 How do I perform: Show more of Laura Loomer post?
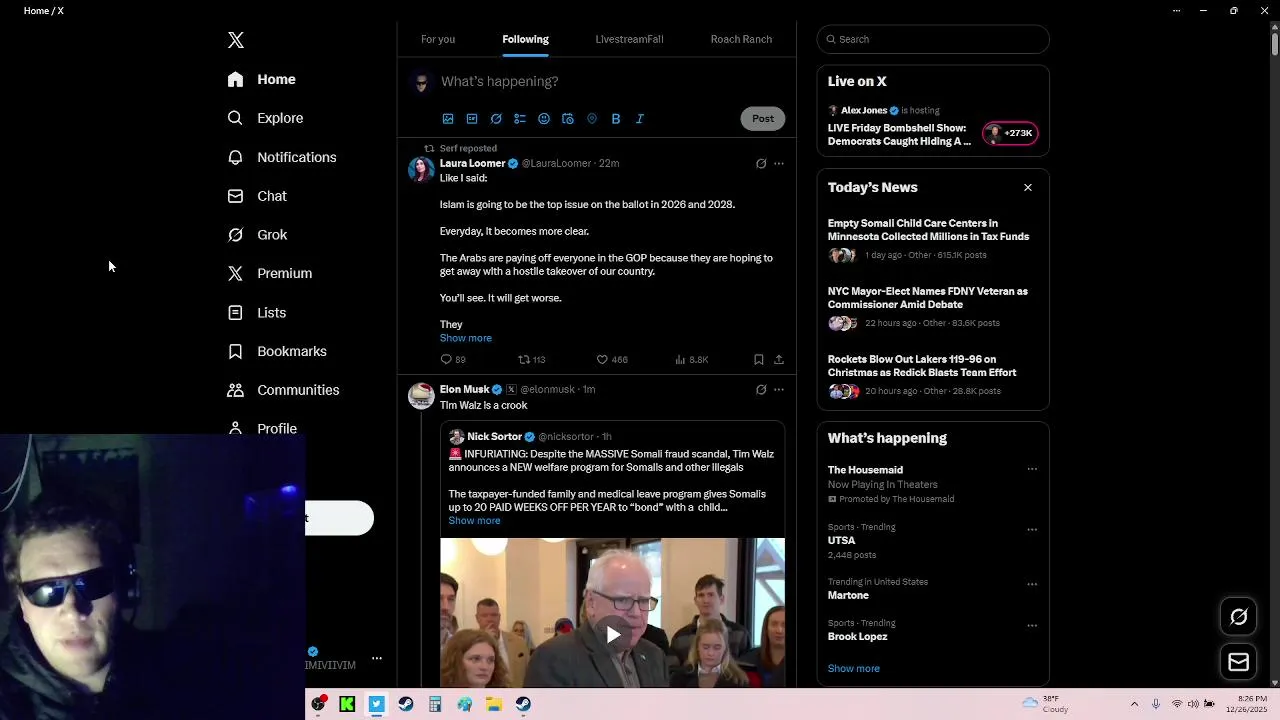[x=466, y=338]
